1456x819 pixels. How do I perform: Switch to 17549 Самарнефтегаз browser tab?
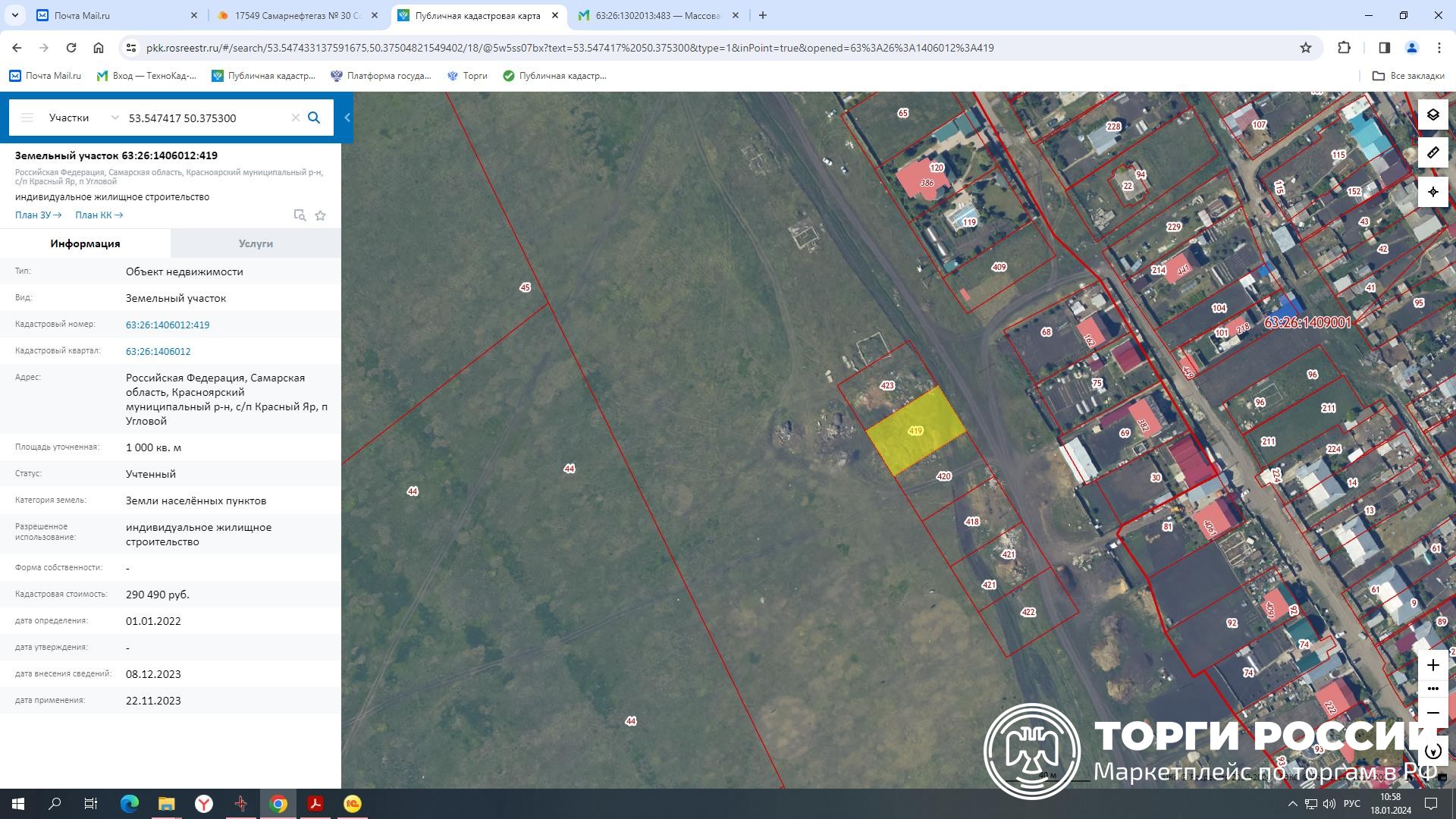(x=298, y=15)
